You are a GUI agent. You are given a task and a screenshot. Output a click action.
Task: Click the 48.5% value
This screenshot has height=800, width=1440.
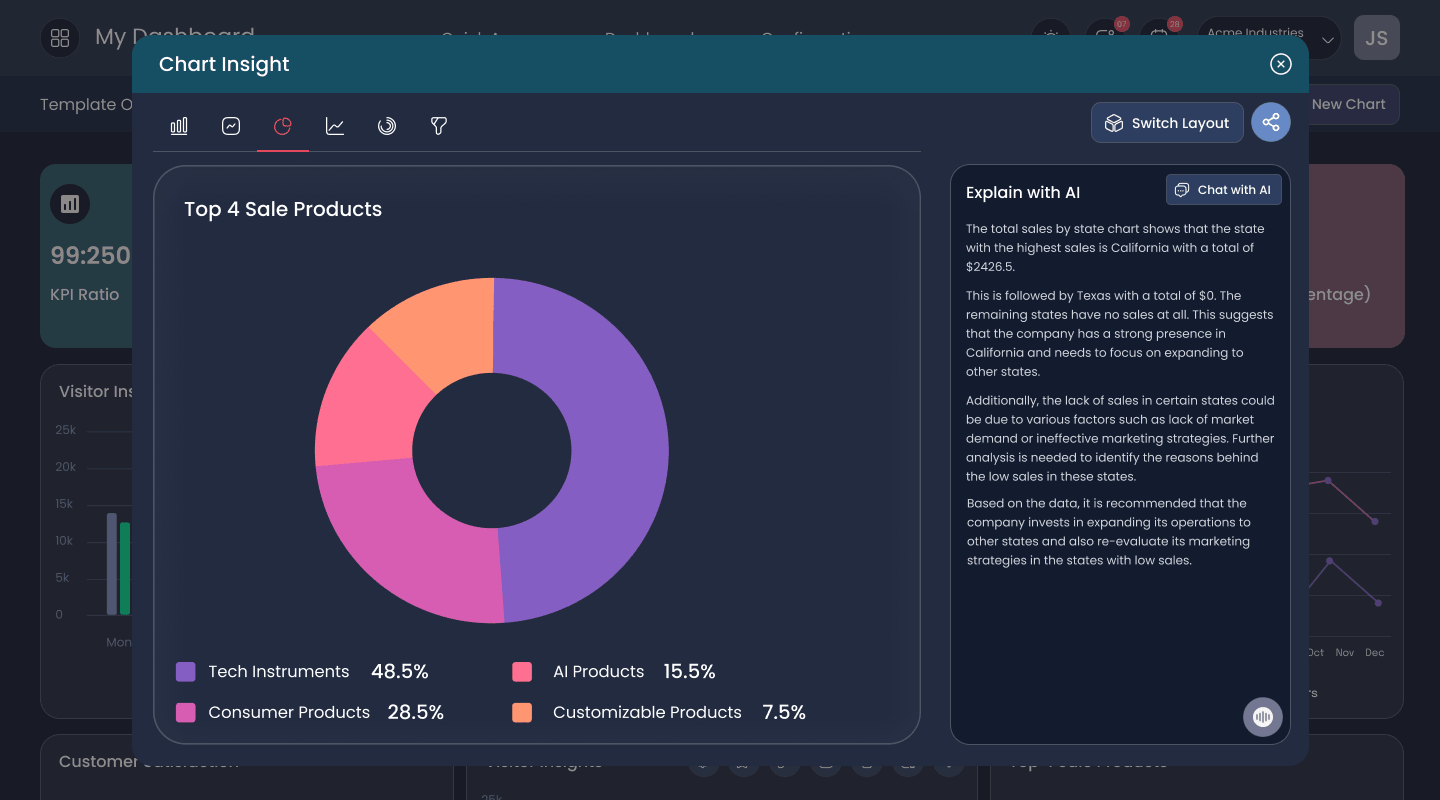tap(400, 672)
